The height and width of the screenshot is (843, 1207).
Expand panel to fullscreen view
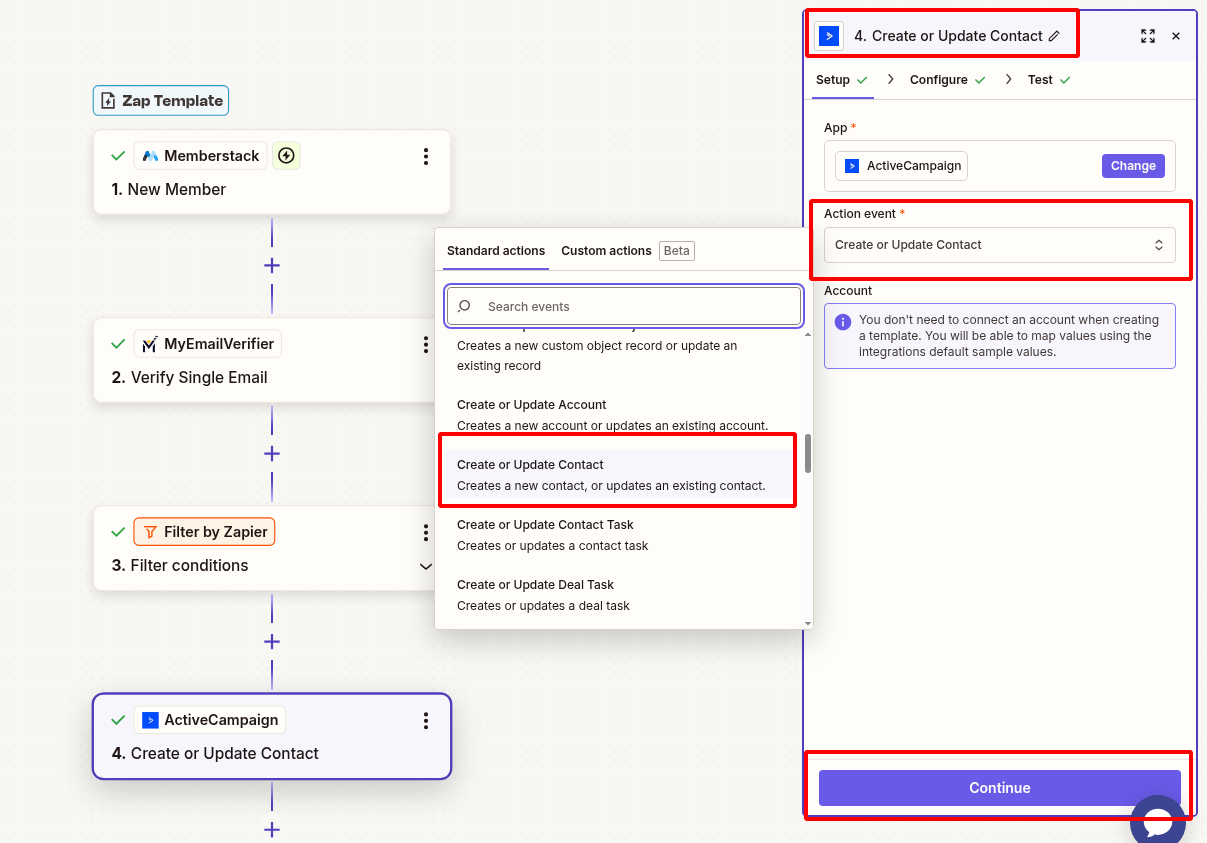click(x=1148, y=36)
